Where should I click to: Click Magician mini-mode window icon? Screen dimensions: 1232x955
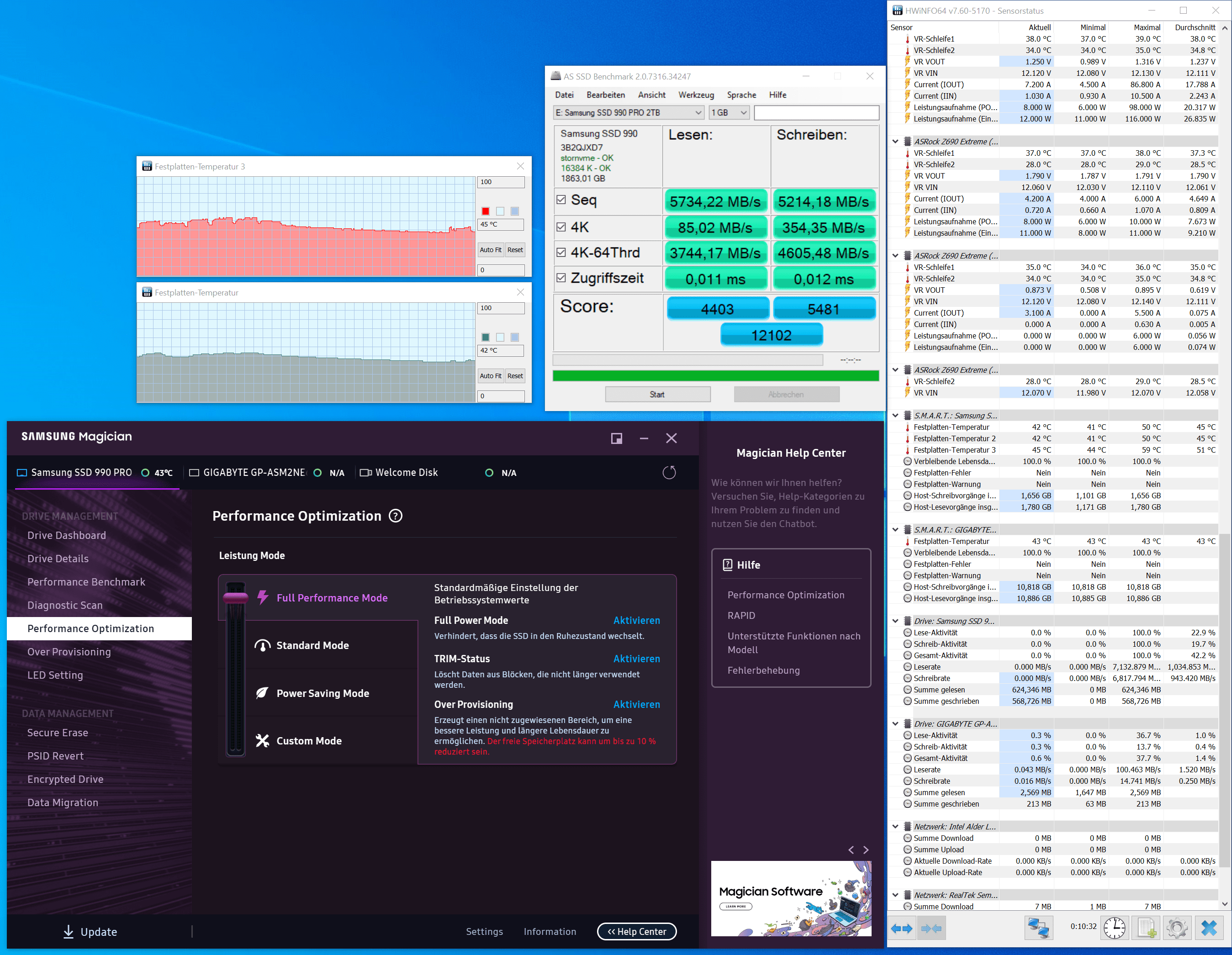point(617,438)
